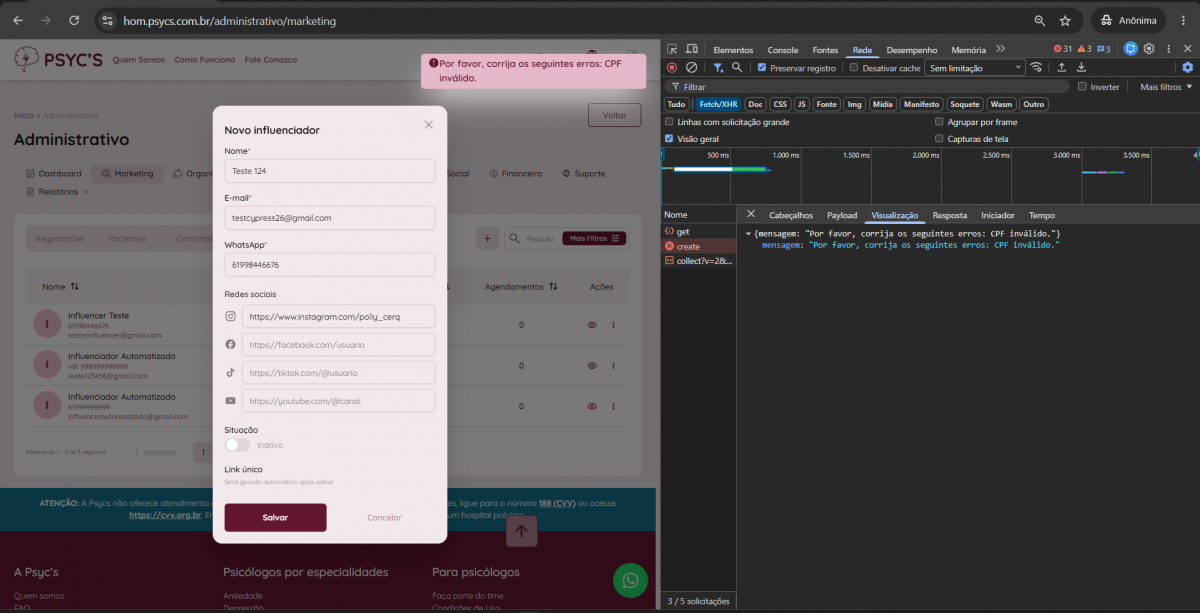Viewport: 1200px width, 613px height.
Task: Enable Linhas com solicitação grande
Action: point(670,122)
